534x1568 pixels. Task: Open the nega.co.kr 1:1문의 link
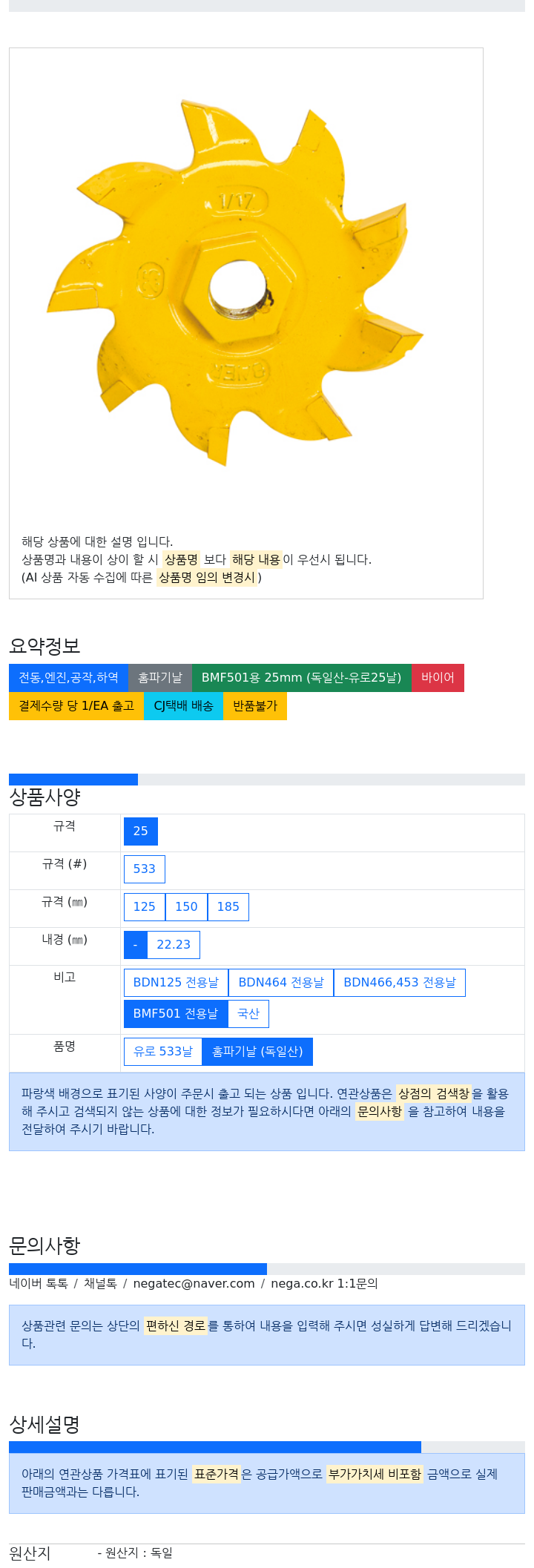(x=324, y=1284)
